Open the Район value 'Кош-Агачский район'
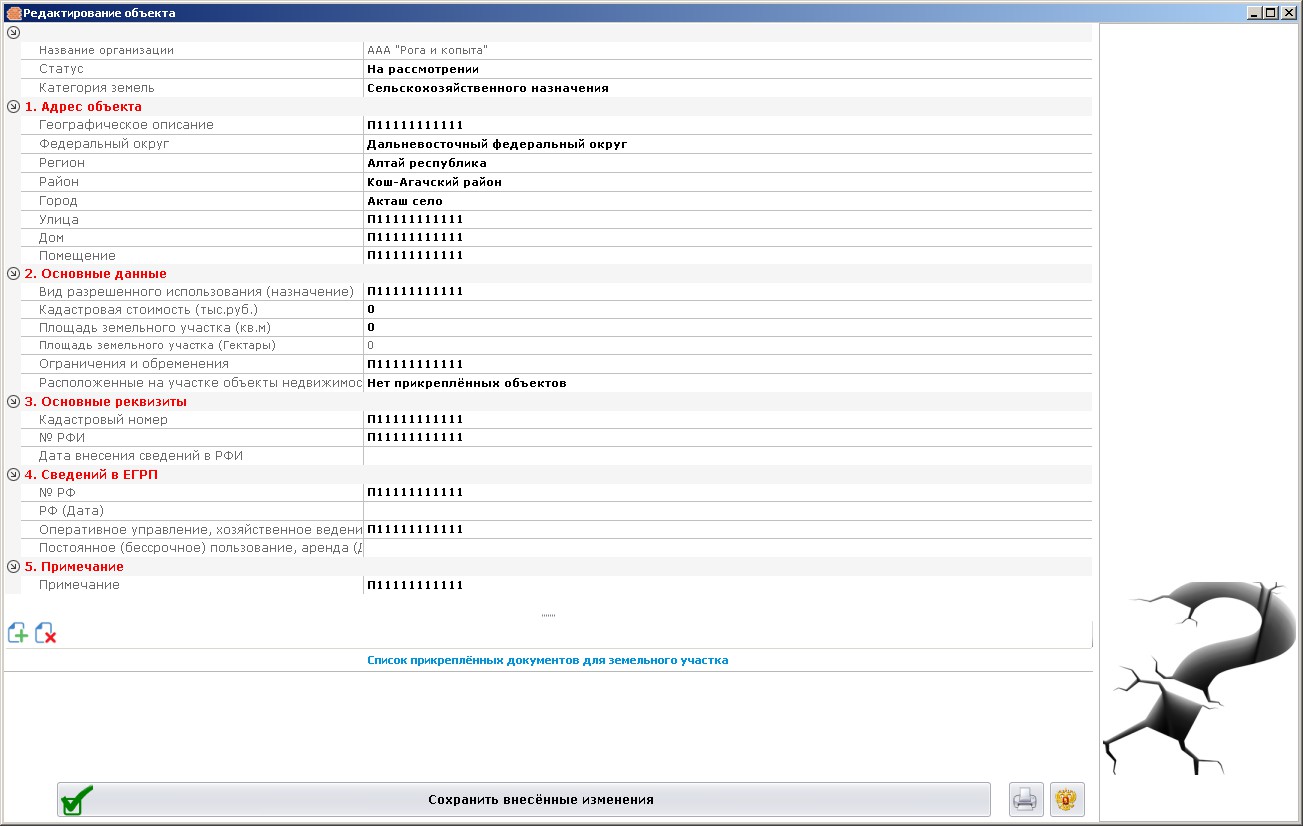The width and height of the screenshot is (1303, 826). (x=728, y=182)
